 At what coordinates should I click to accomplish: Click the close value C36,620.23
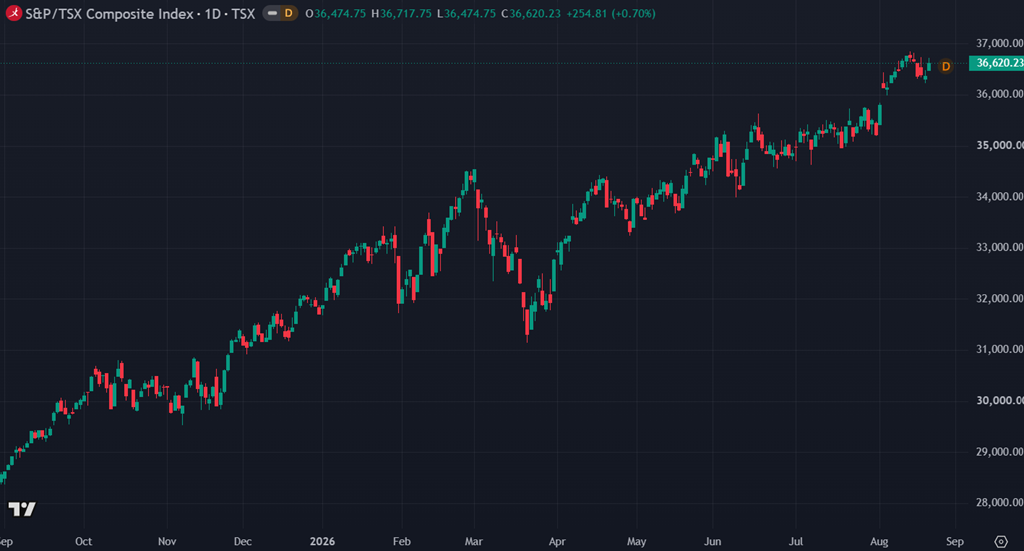531,14
